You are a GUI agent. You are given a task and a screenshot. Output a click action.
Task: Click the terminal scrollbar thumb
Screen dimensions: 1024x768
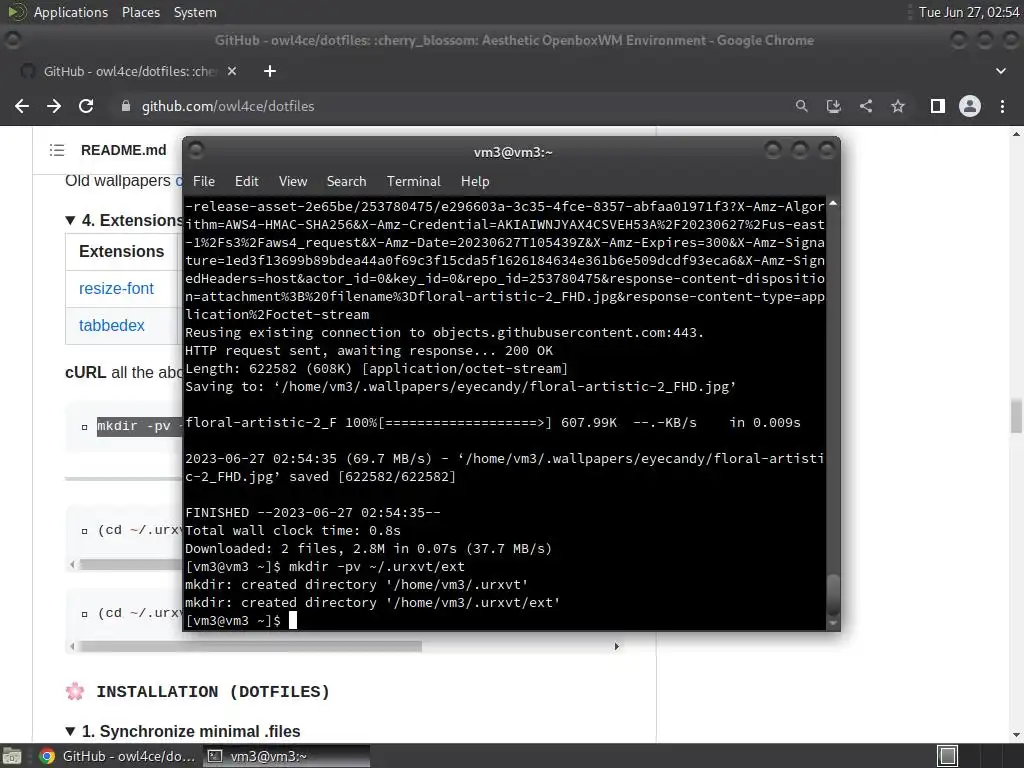pyautogui.click(x=833, y=594)
